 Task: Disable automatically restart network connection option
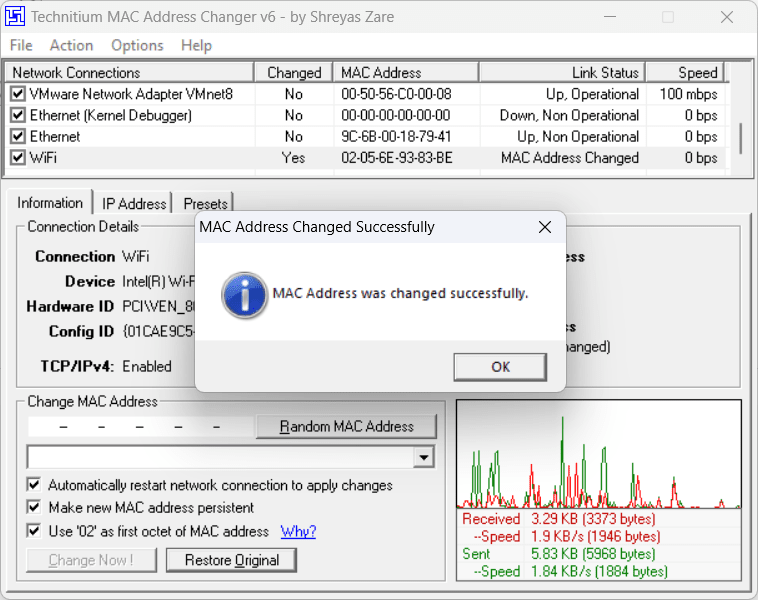click(x=34, y=484)
